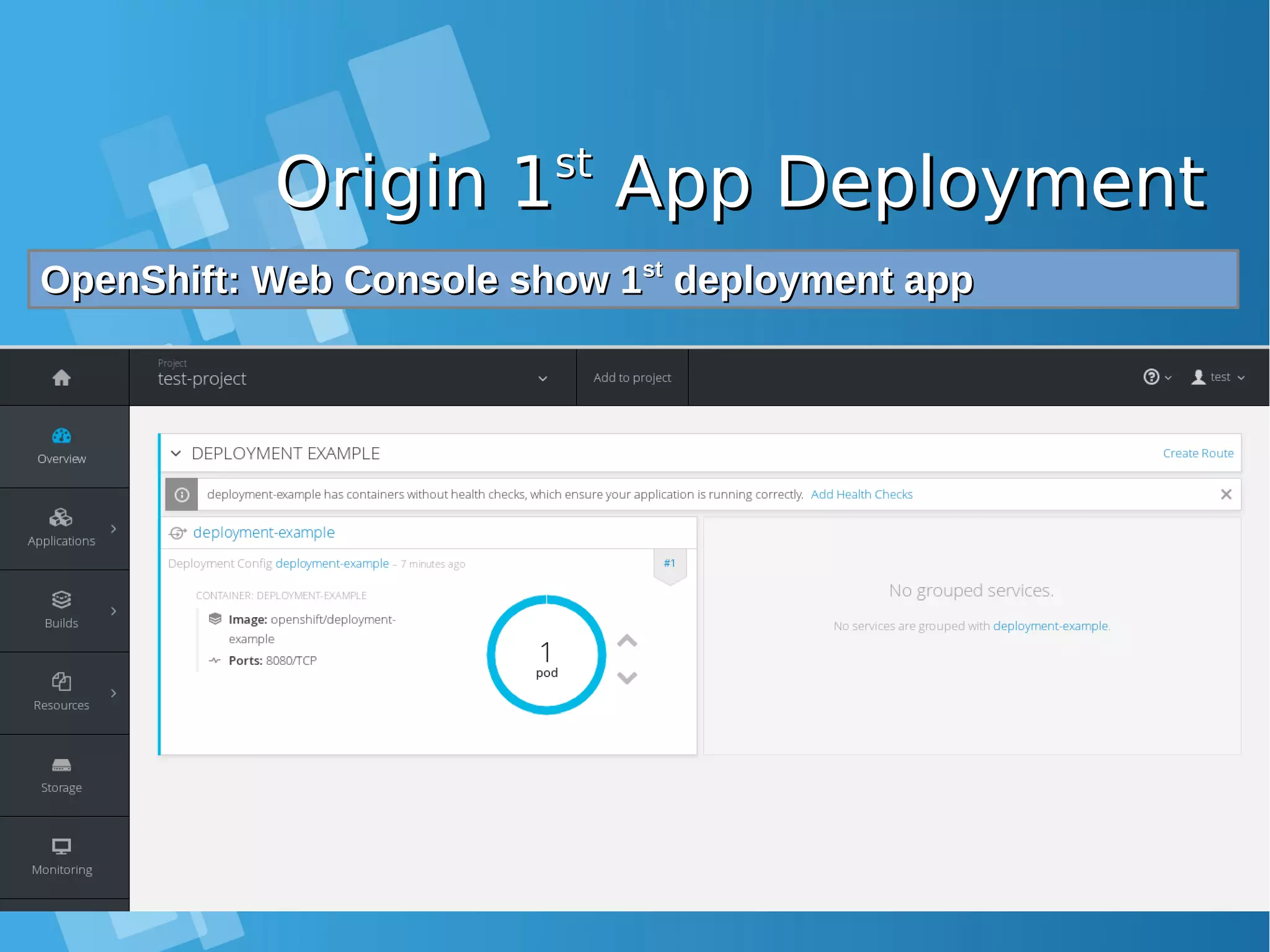Select Builds in the sidebar

[x=64, y=612]
